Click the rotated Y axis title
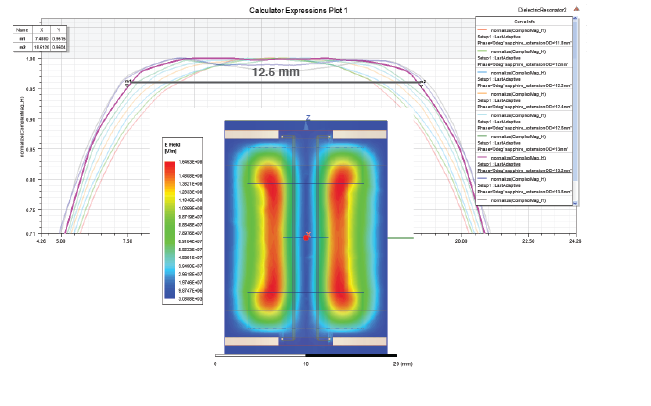Image resolution: width=651 pixels, height=406 pixels. point(22,127)
